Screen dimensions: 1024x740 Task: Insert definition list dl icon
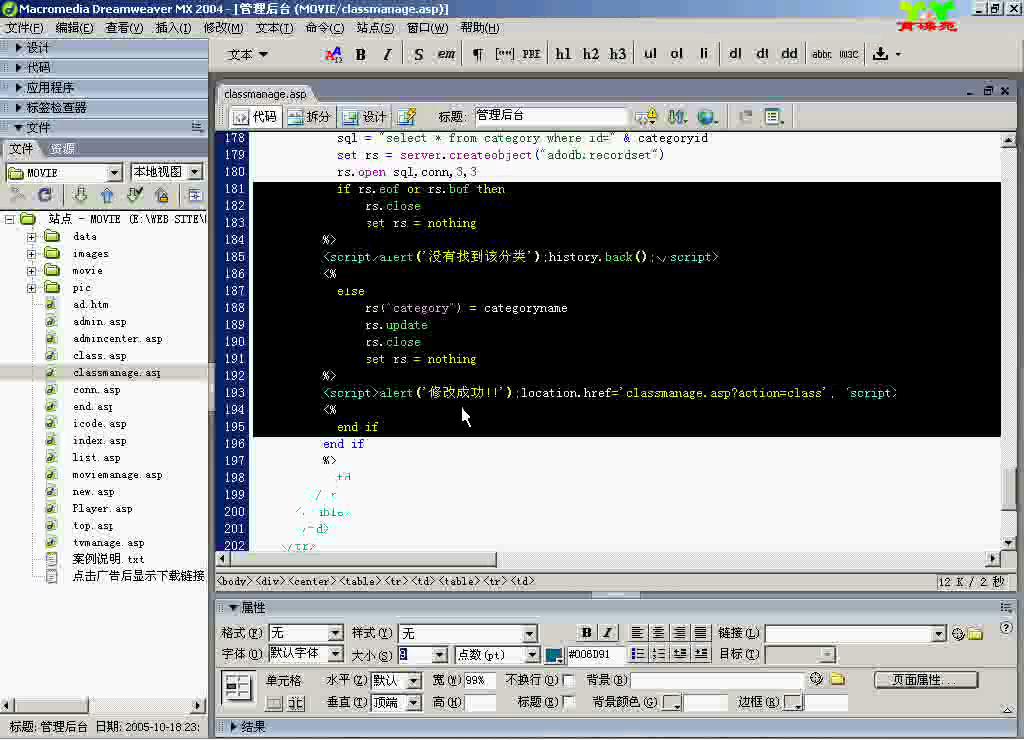pos(735,55)
